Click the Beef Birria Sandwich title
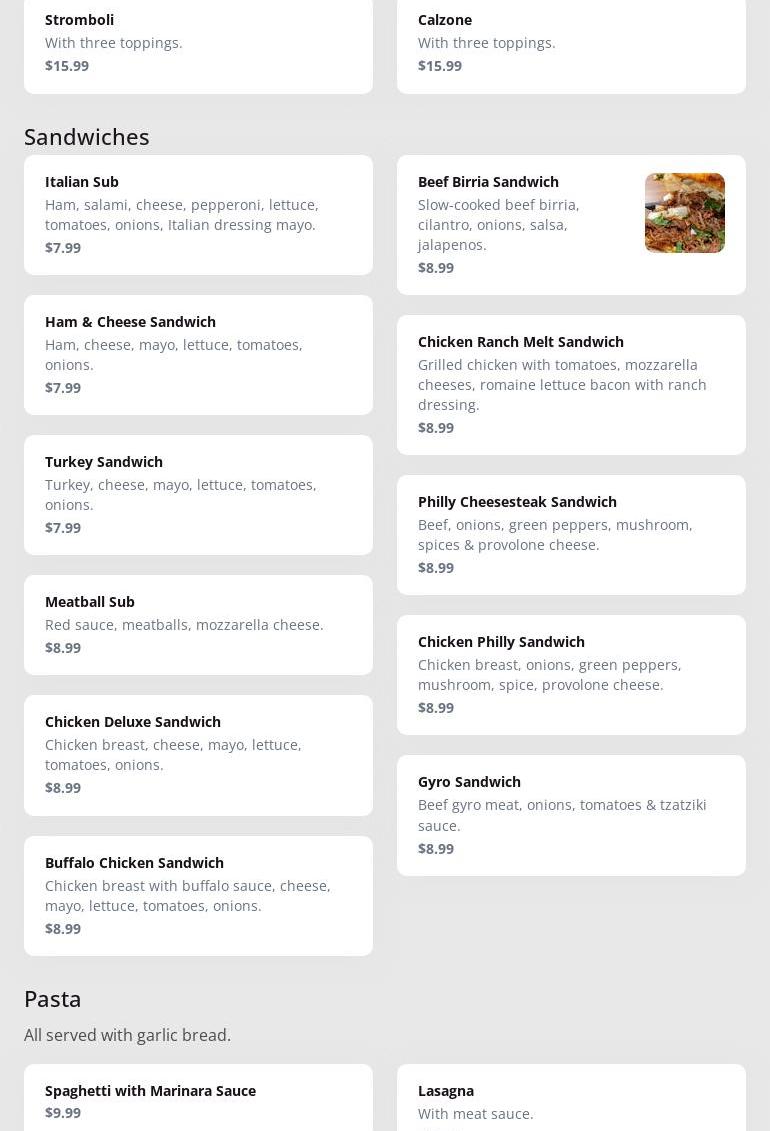Image resolution: width=770 pixels, height=1131 pixels. [488, 182]
